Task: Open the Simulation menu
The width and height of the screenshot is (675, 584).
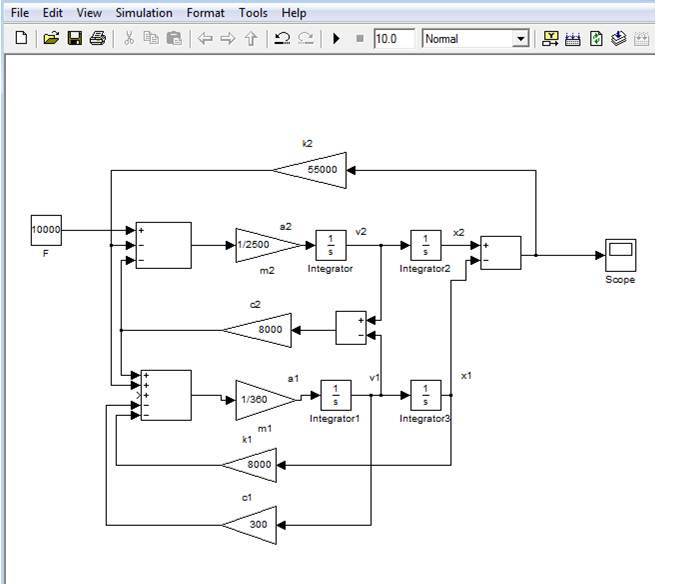Action: (x=144, y=13)
